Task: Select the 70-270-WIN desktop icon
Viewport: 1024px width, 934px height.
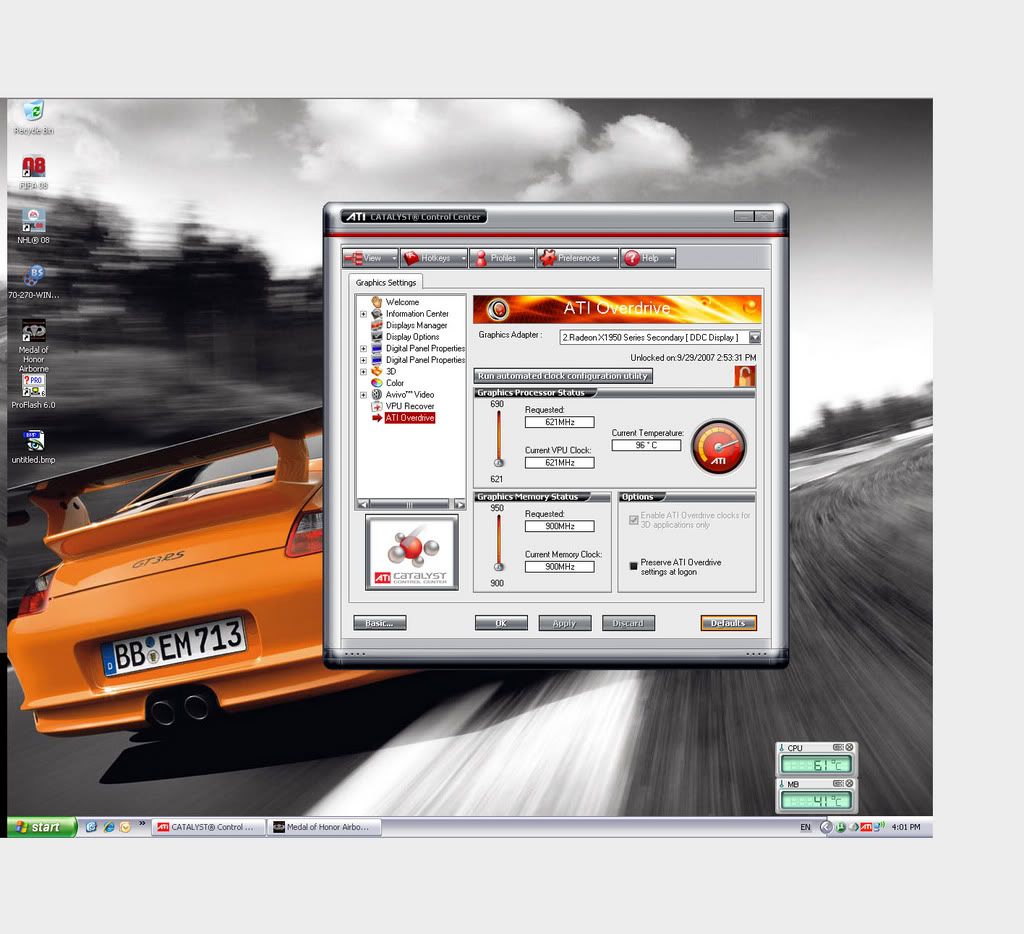Action: coord(33,281)
